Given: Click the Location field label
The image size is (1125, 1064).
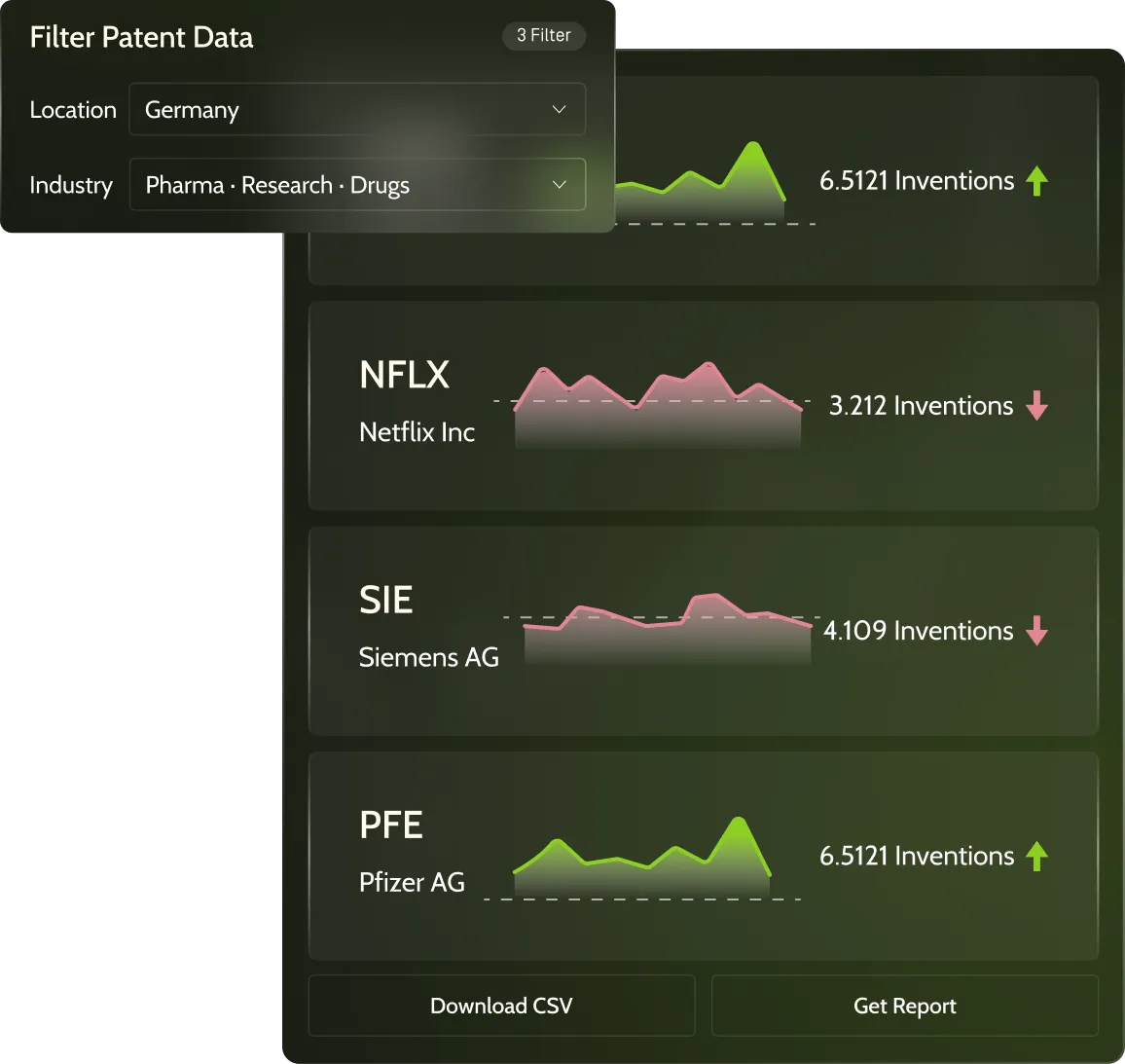Looking at the screenshot, I should click(x=73, y=110).
